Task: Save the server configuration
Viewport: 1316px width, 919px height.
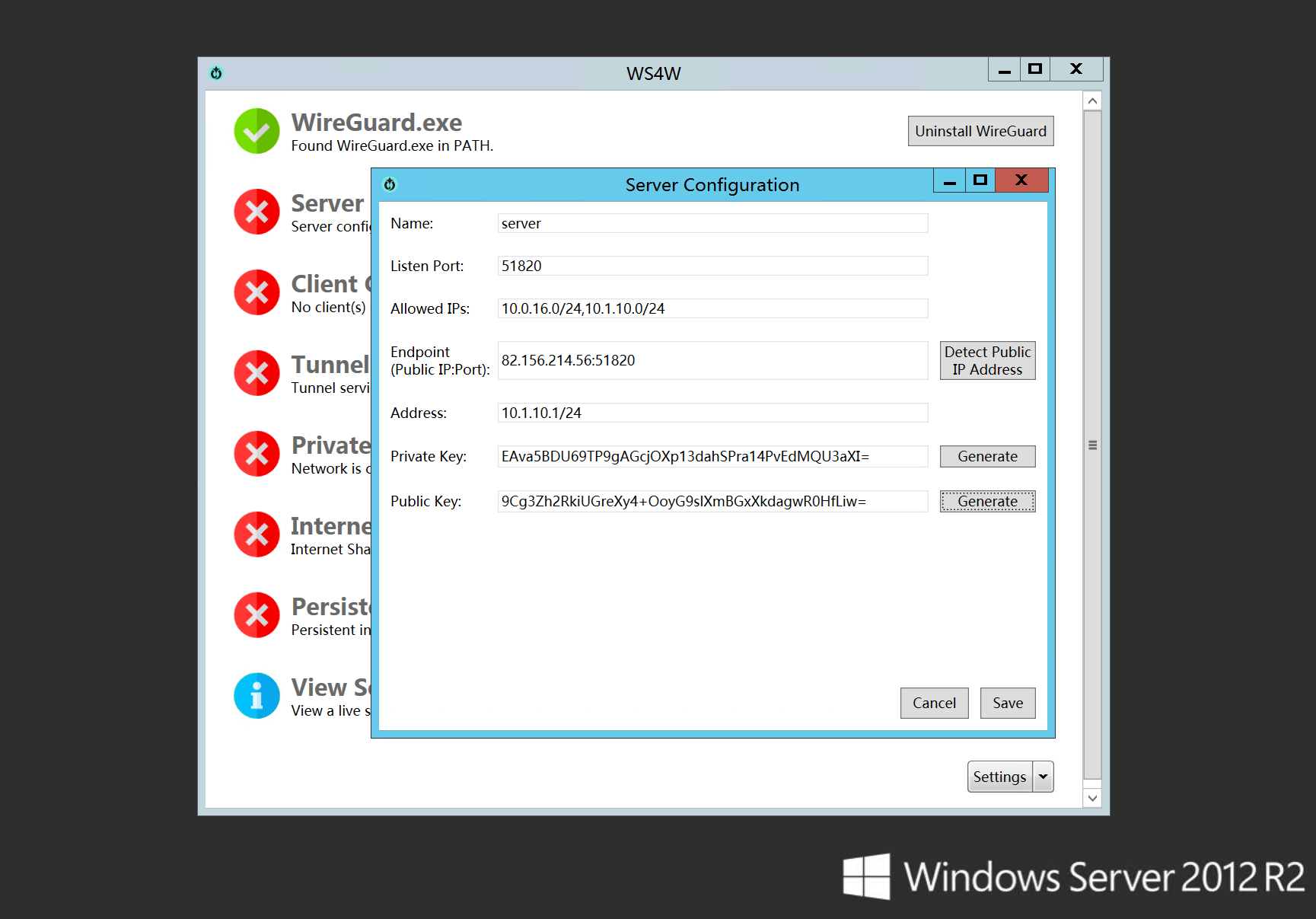Action: (x=1007, y=703)
